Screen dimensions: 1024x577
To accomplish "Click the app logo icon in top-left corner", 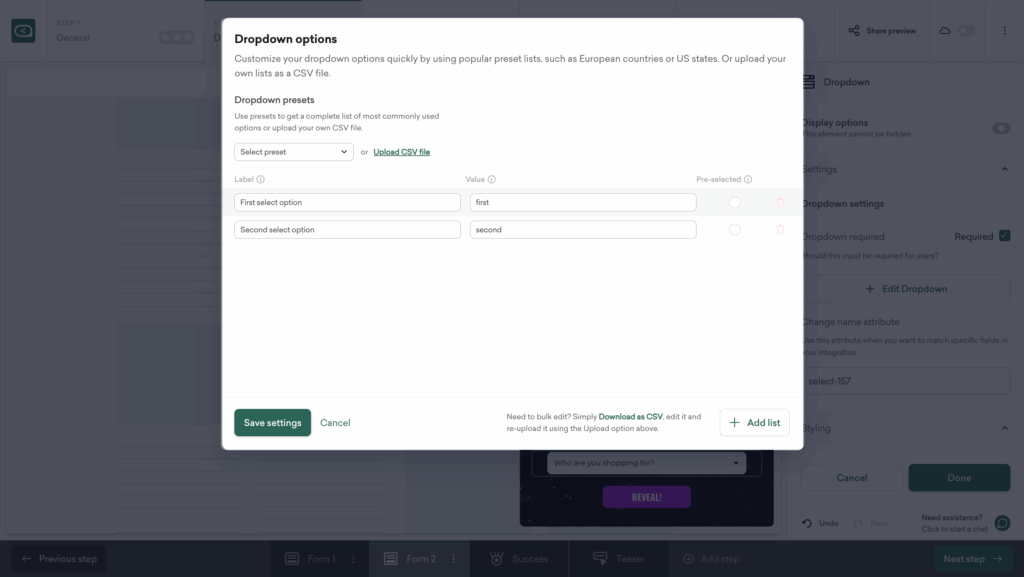I will (24, 31).
